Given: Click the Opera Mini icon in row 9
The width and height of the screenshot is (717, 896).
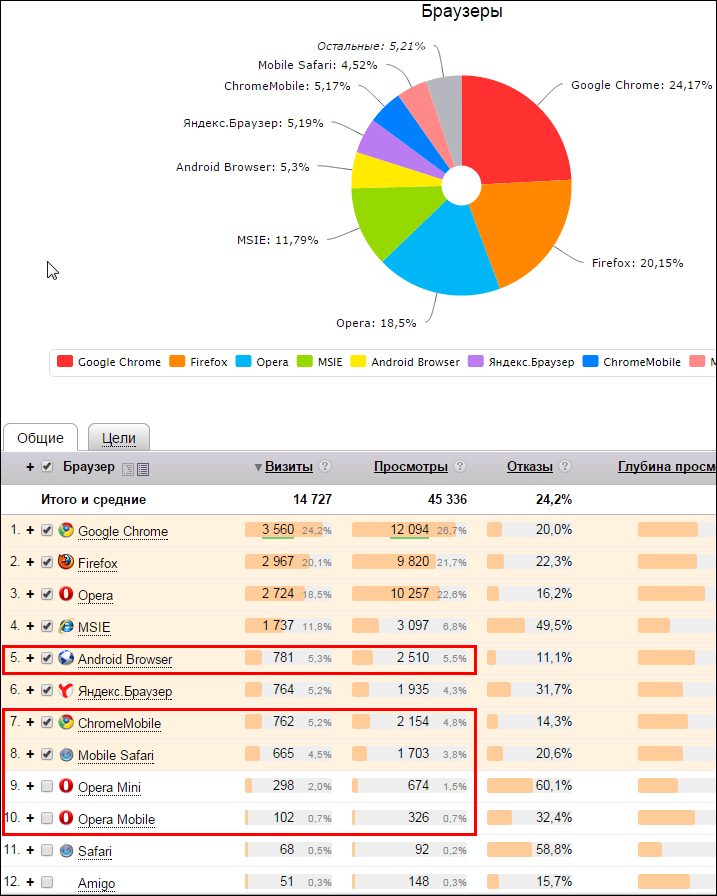Looking at the screenshot, I should coord(66,786).
